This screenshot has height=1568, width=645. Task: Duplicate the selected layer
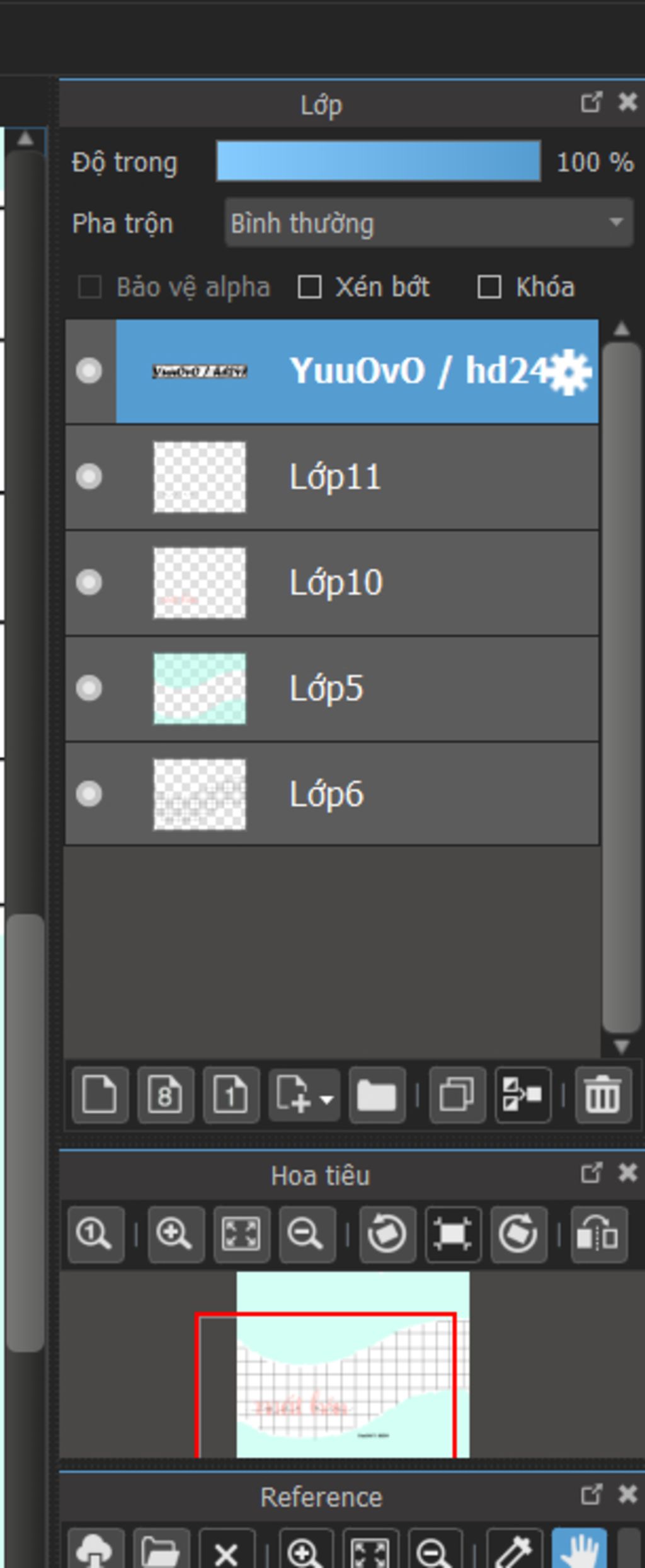(x=457, y=1095)
